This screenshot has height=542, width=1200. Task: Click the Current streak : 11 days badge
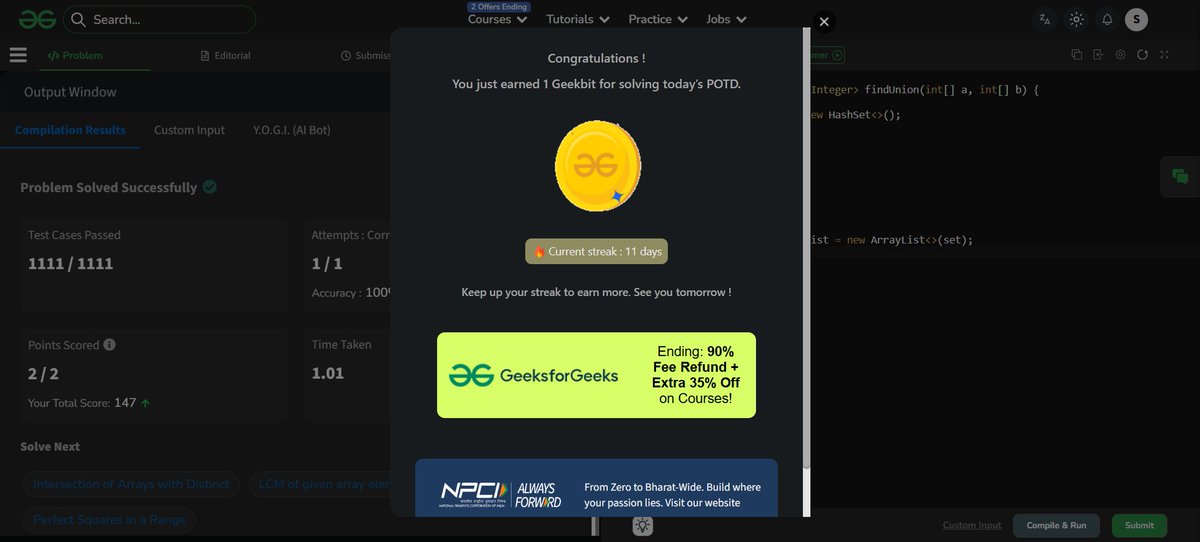[x=596, y=251]
